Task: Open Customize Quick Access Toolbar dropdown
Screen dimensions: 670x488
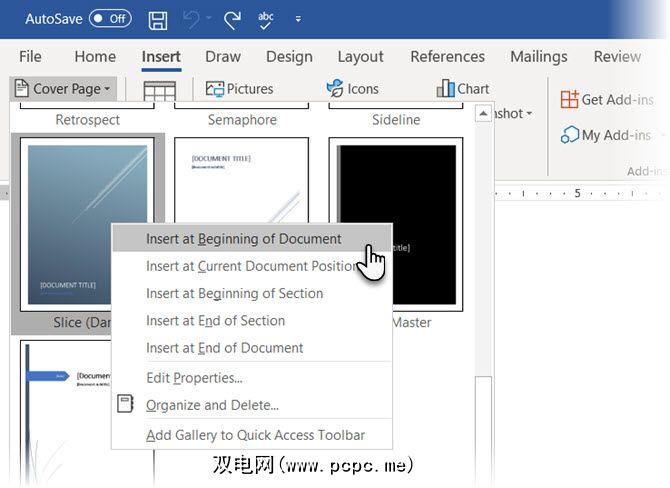Action: (298, 19)
